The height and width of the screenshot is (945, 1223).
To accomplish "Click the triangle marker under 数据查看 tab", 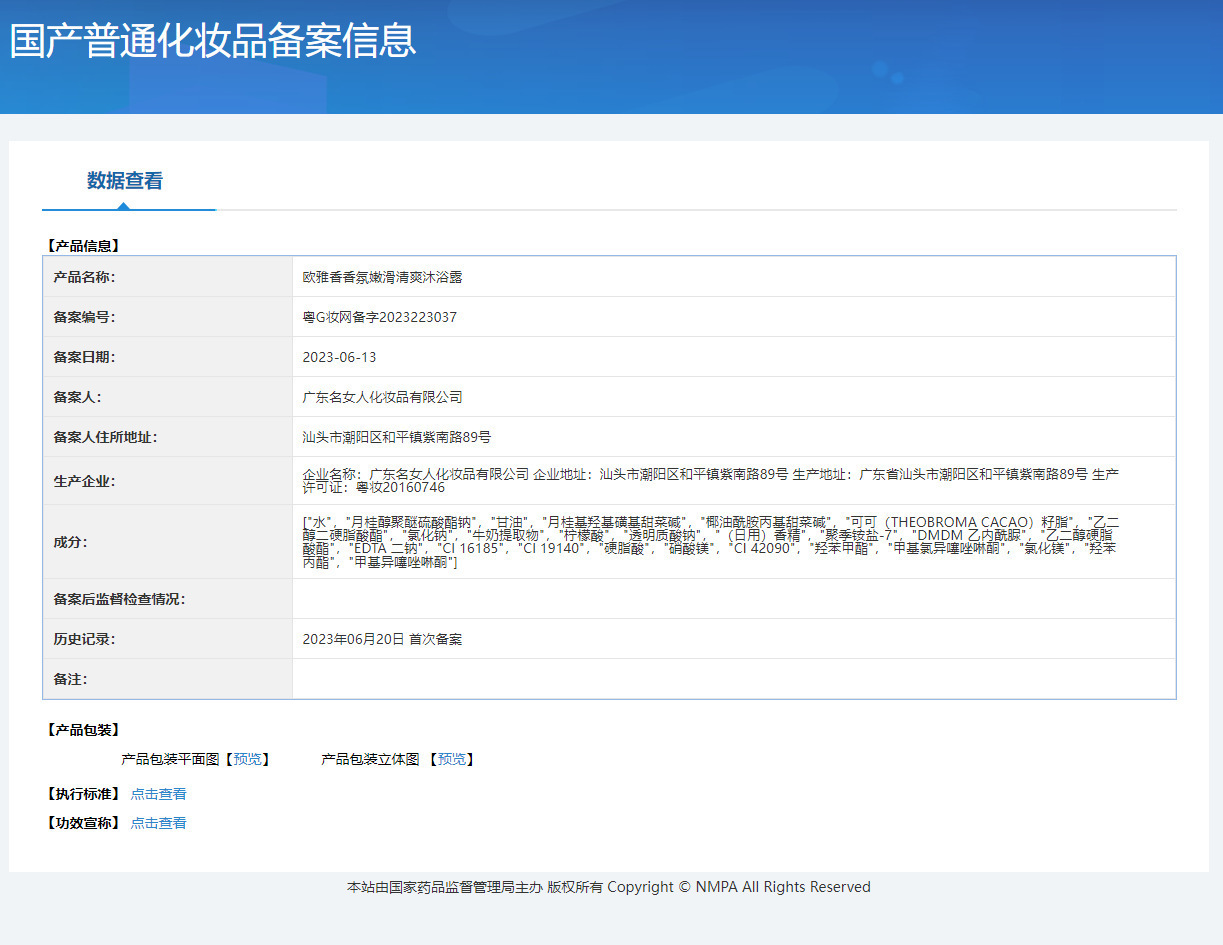I will coord(123,206).
